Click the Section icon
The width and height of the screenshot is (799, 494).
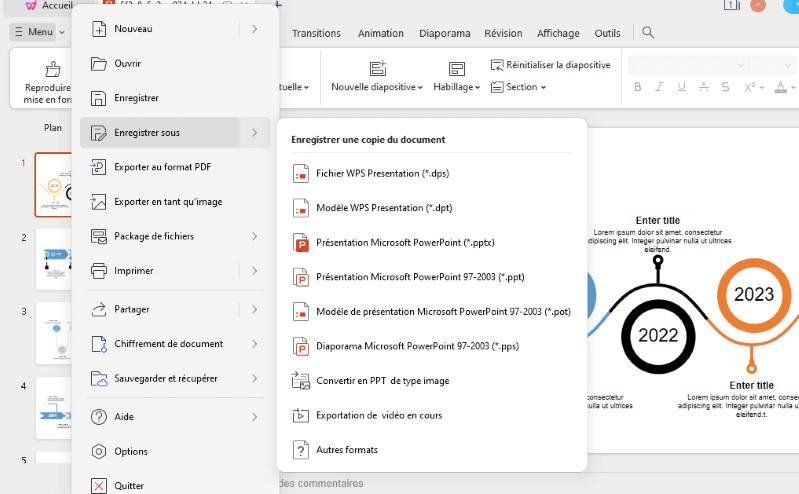(497, 87)
